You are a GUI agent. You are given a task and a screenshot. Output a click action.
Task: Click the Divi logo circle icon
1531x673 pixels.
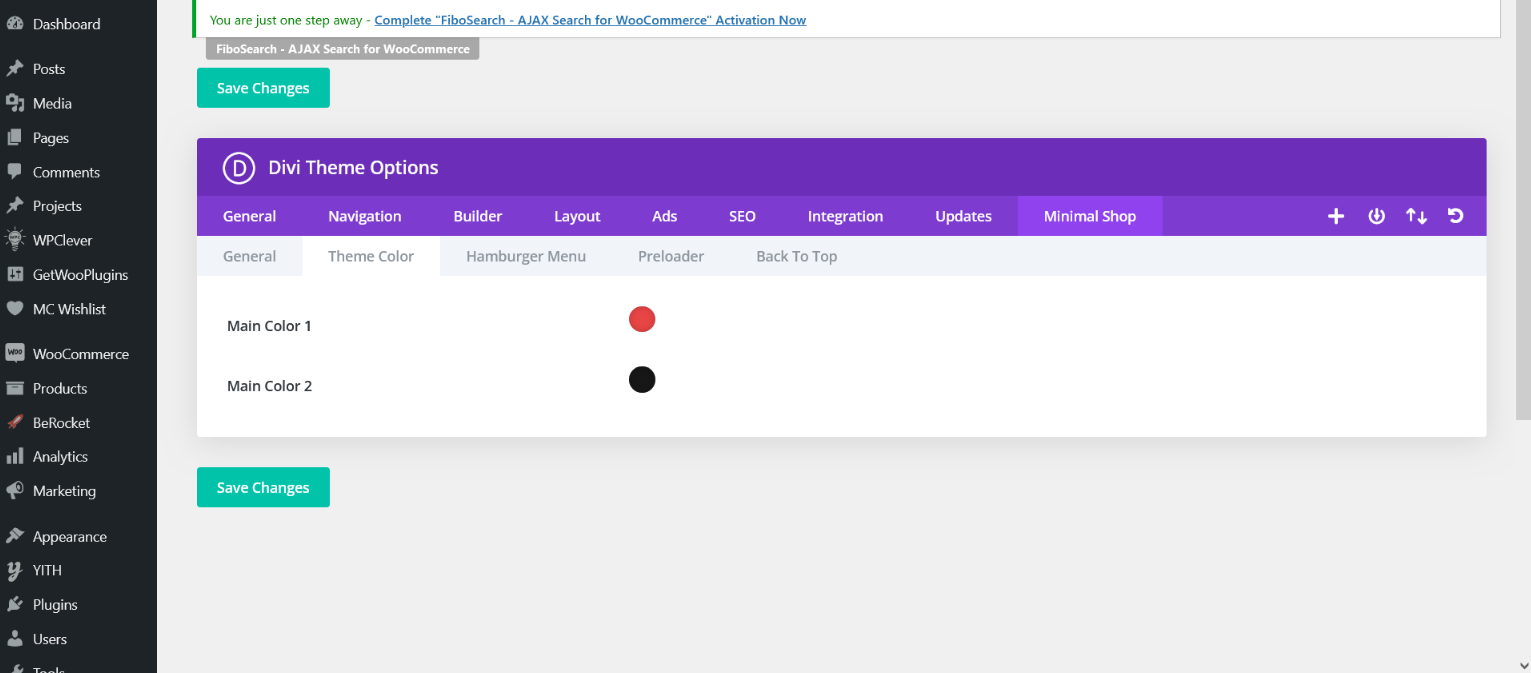coord(239,167)
